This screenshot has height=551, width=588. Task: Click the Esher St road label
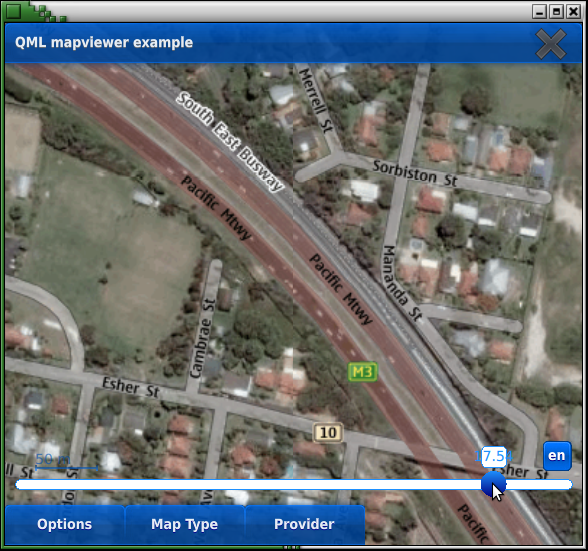131,387
